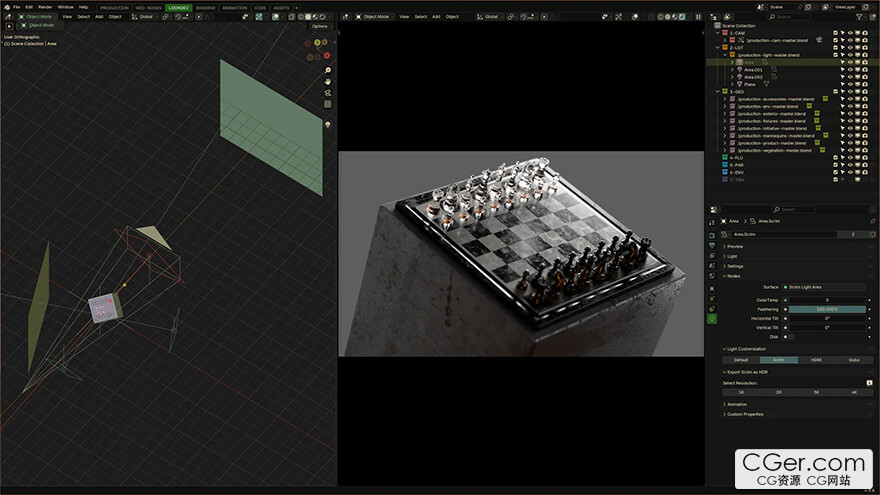Click the zoom magnifier gizmo in left viewport
Image resolution: width=880 pixels, height=495 pixels.
pos(328,70)
